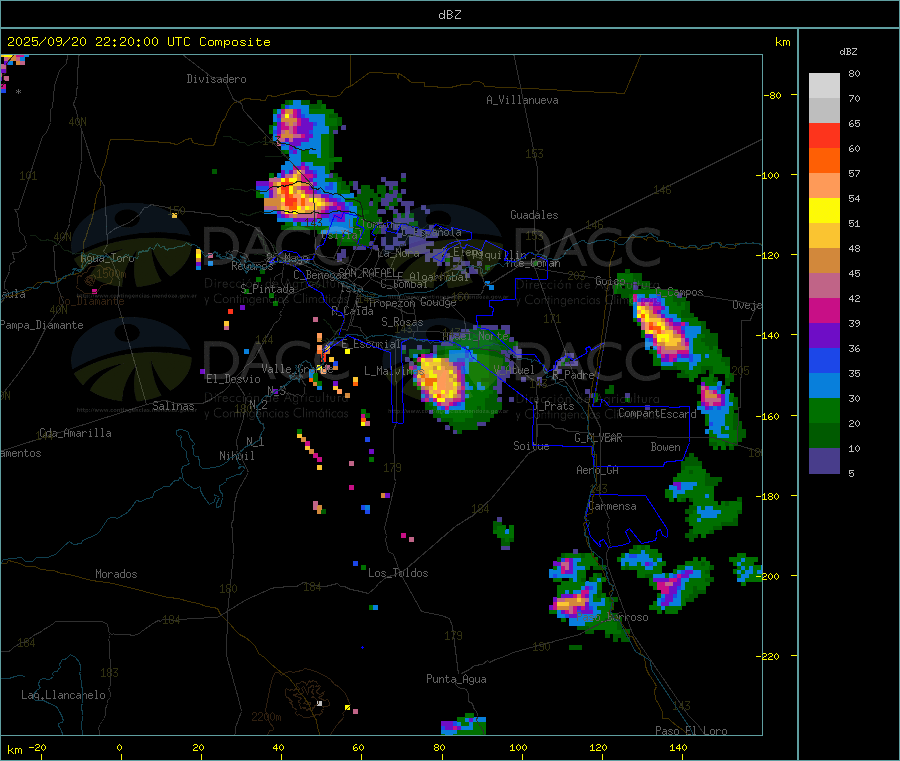Click the 20 dBZ green legend swatch

pos(824,436)
